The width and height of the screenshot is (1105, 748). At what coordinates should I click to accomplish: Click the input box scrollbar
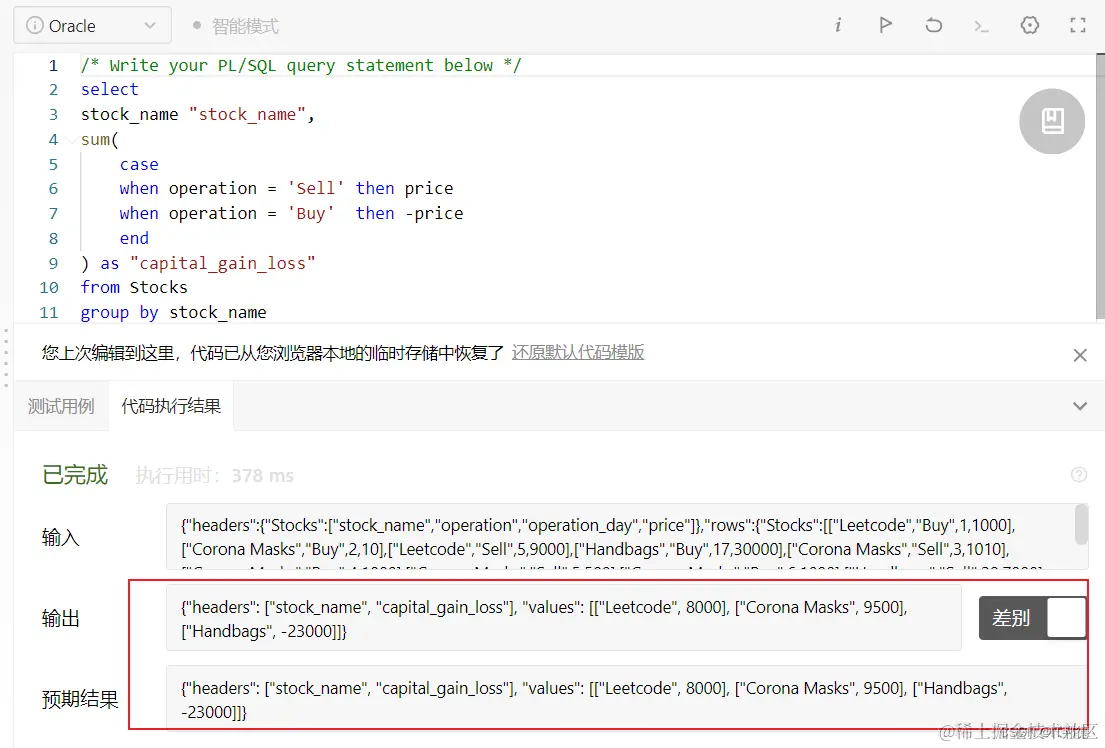pos(1081,525)
